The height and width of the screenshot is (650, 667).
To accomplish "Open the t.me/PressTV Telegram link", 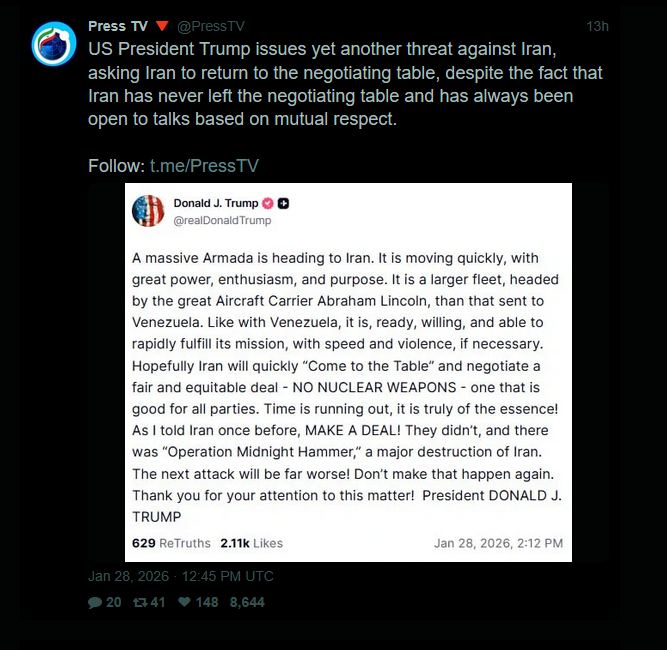I will [x=204, y=165].
